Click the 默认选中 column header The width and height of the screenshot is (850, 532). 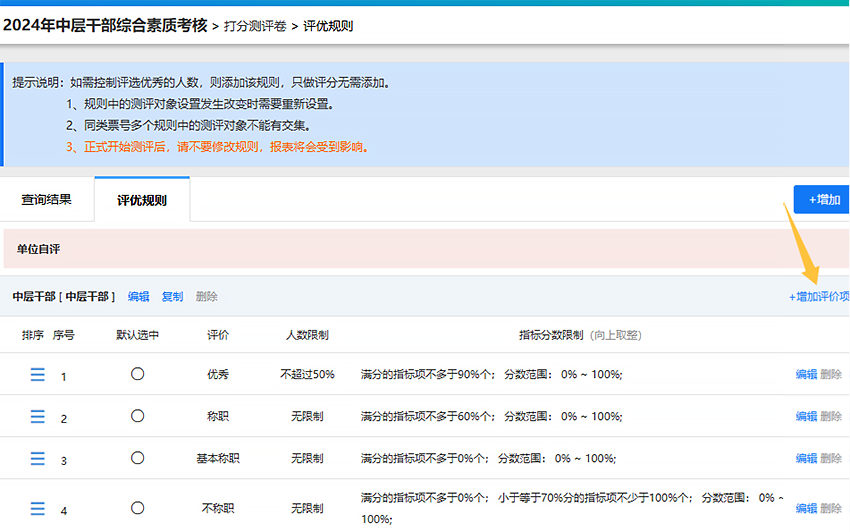tap(137, 335)
